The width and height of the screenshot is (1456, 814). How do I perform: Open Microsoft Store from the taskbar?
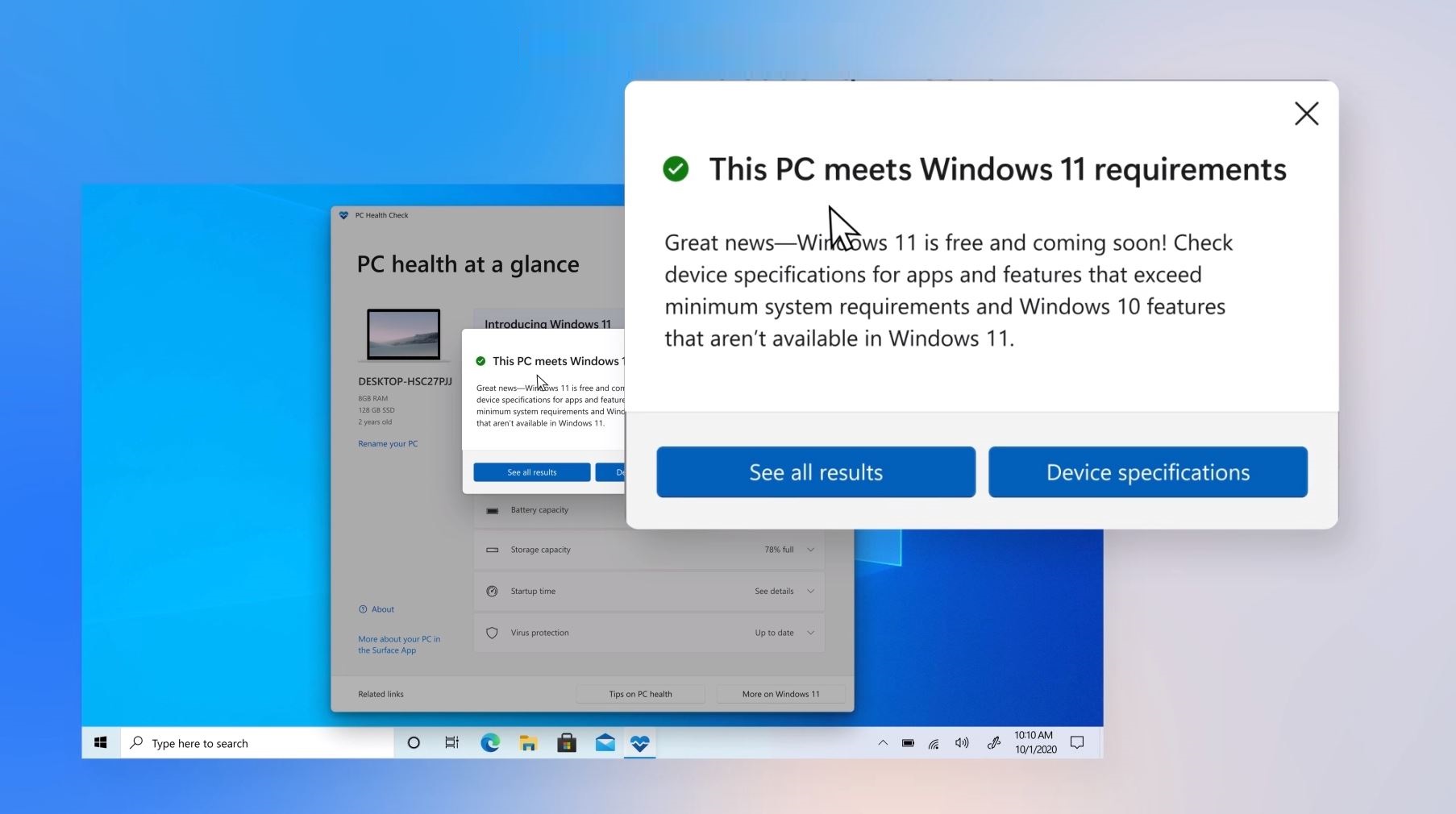click(x=567, y=743)
